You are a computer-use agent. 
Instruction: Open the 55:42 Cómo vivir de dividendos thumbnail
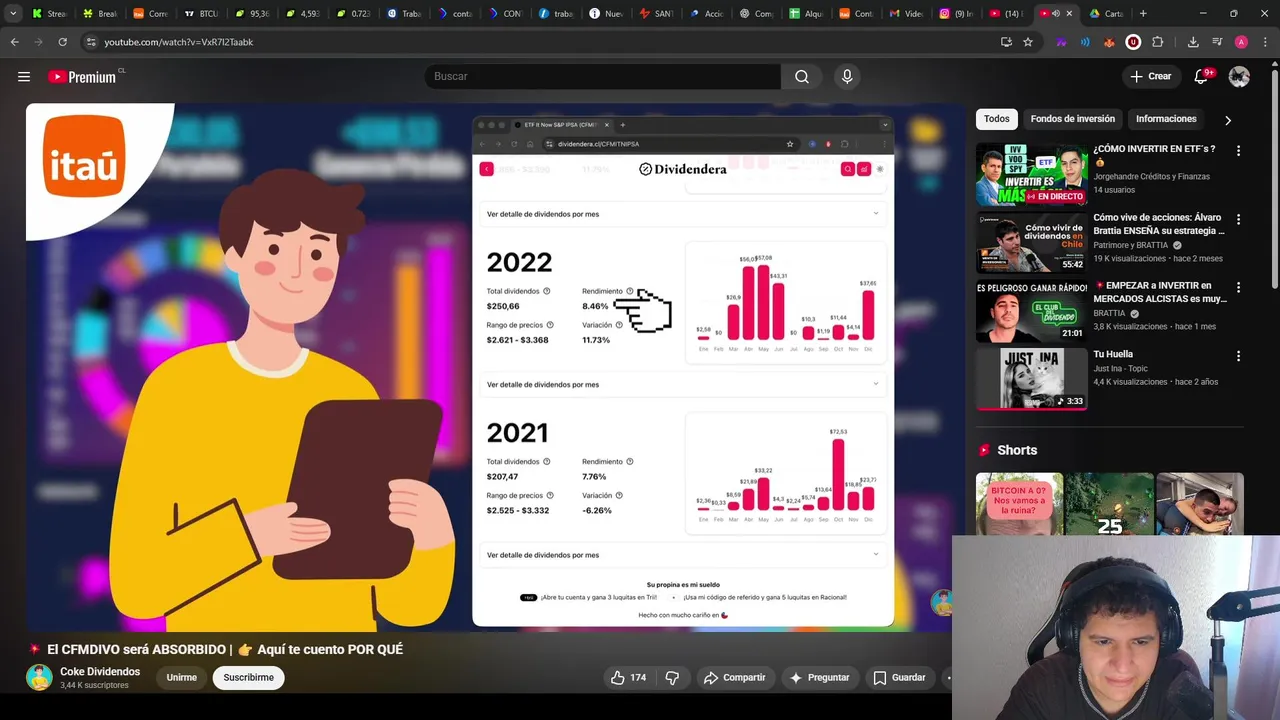click(1032, 242)
